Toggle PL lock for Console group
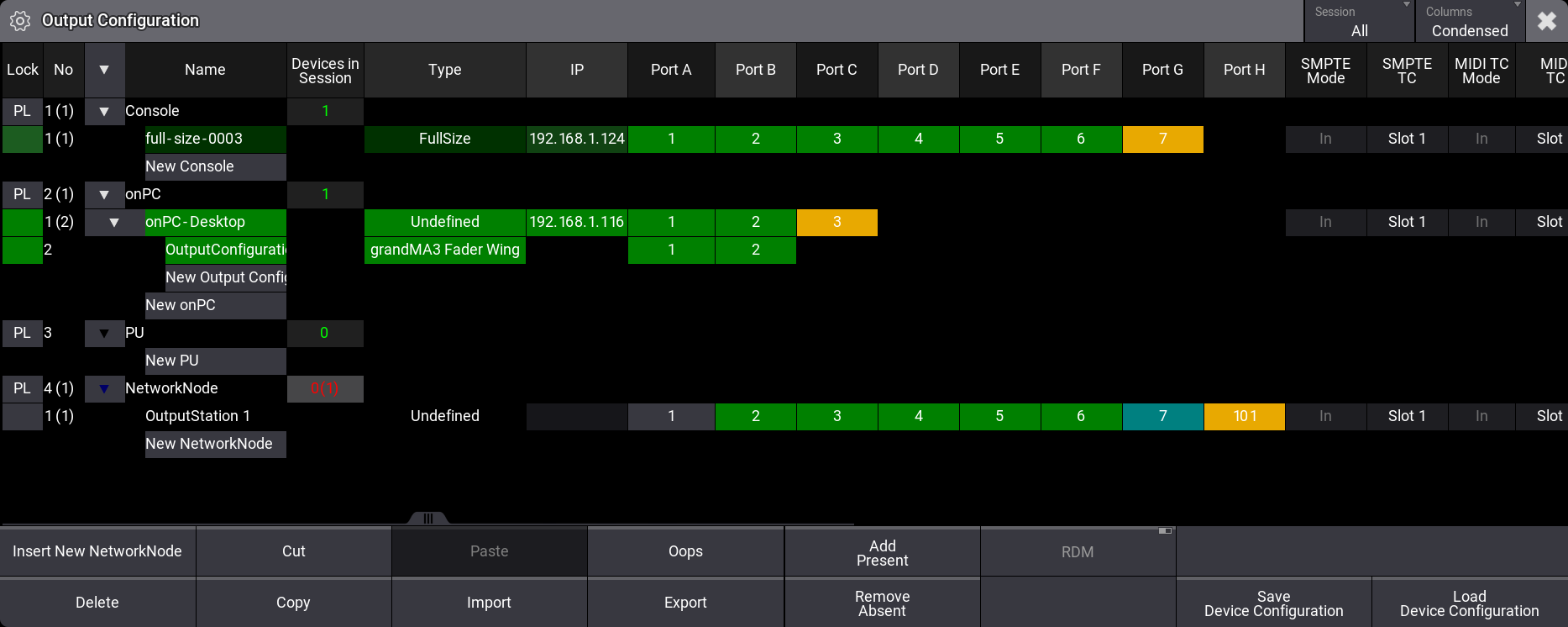This screenshot has width=1568, height=627. pos(22,111)
